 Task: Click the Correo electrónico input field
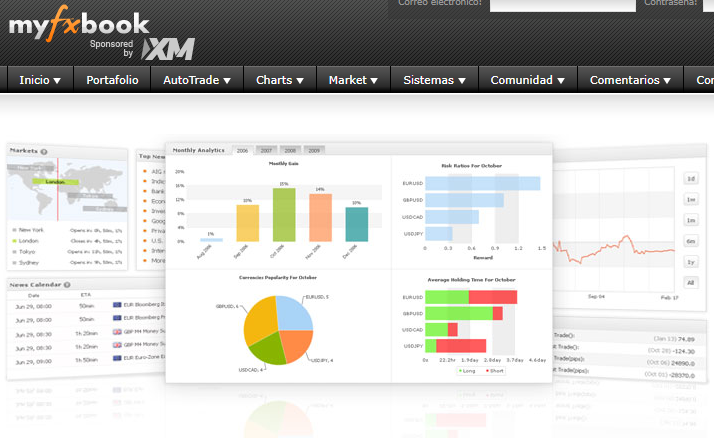pyautogui.click(x=558, y=4)
